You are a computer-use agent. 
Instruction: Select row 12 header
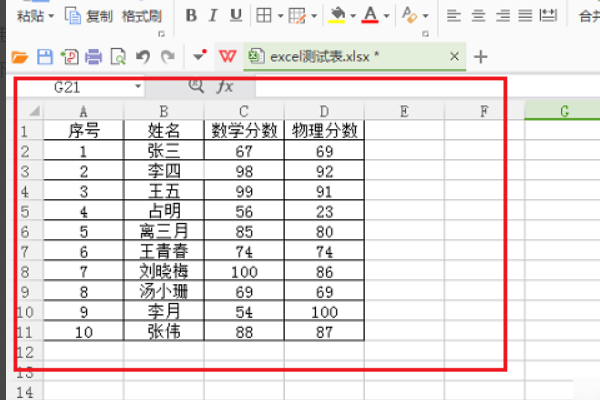tap(25, 352)
